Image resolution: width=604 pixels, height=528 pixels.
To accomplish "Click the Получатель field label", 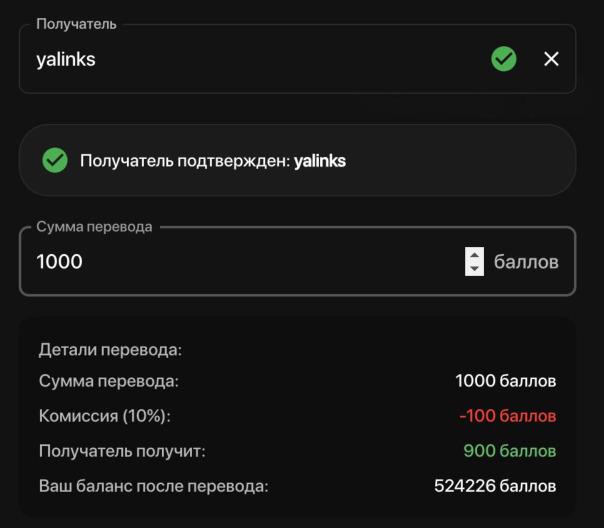I will pos(76,24).
